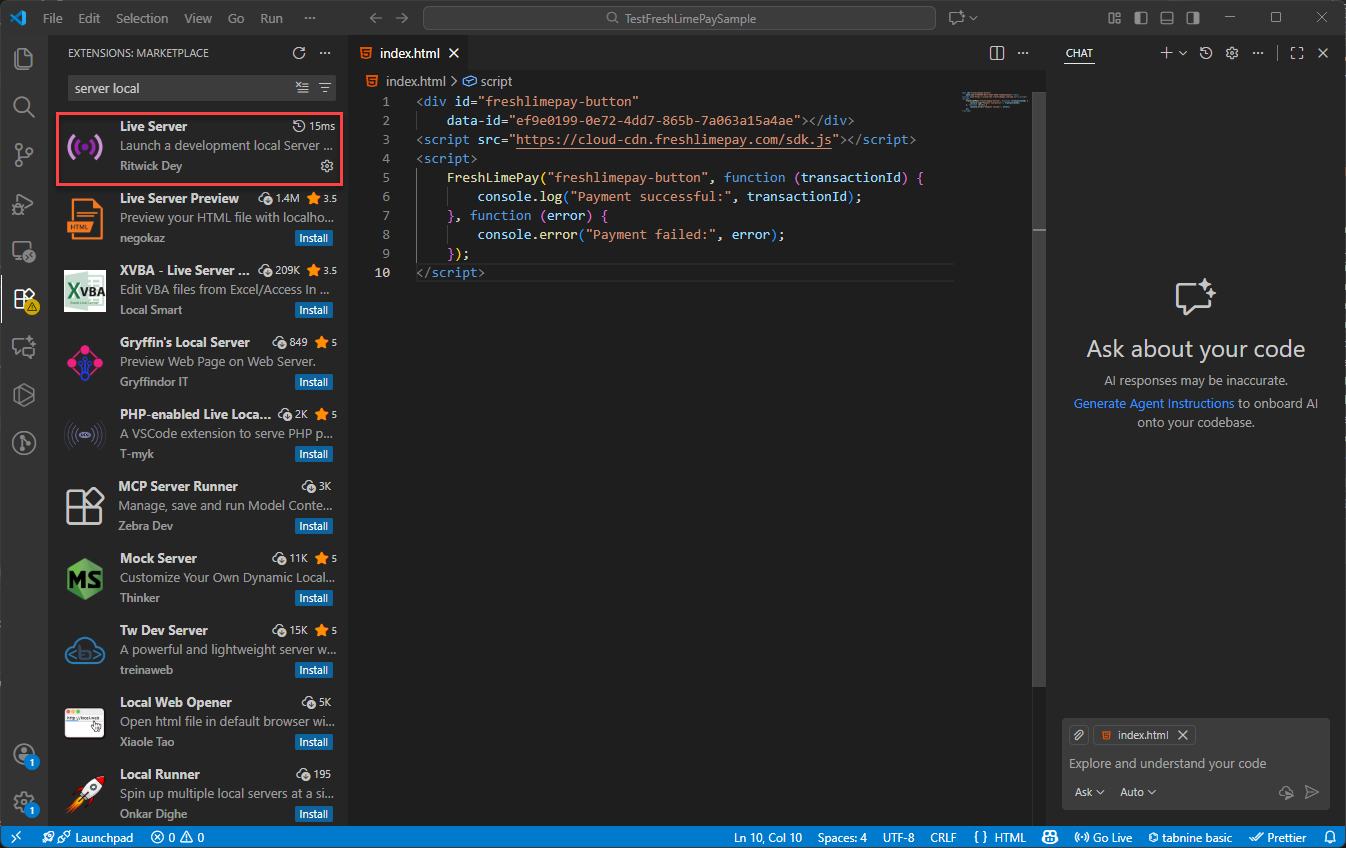Open the Selection menu
1346x848 pixels.
[x=142, y=18]
